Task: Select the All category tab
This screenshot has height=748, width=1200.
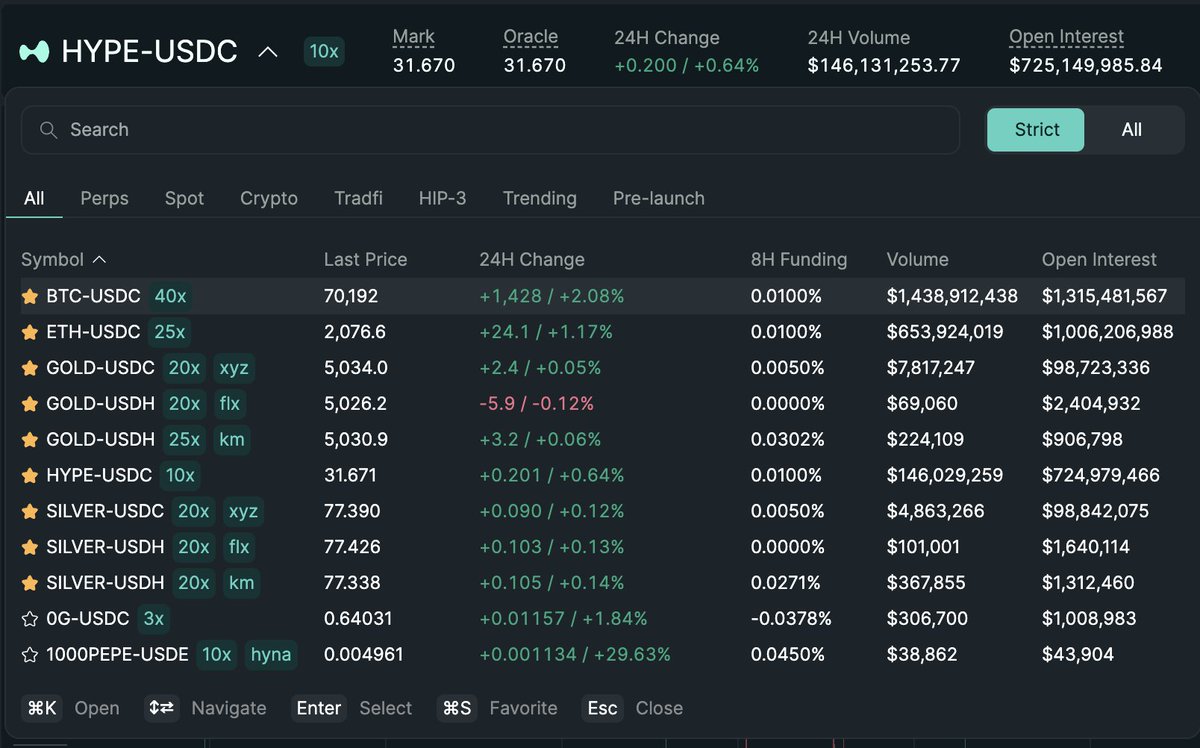Action: point(34,198)
